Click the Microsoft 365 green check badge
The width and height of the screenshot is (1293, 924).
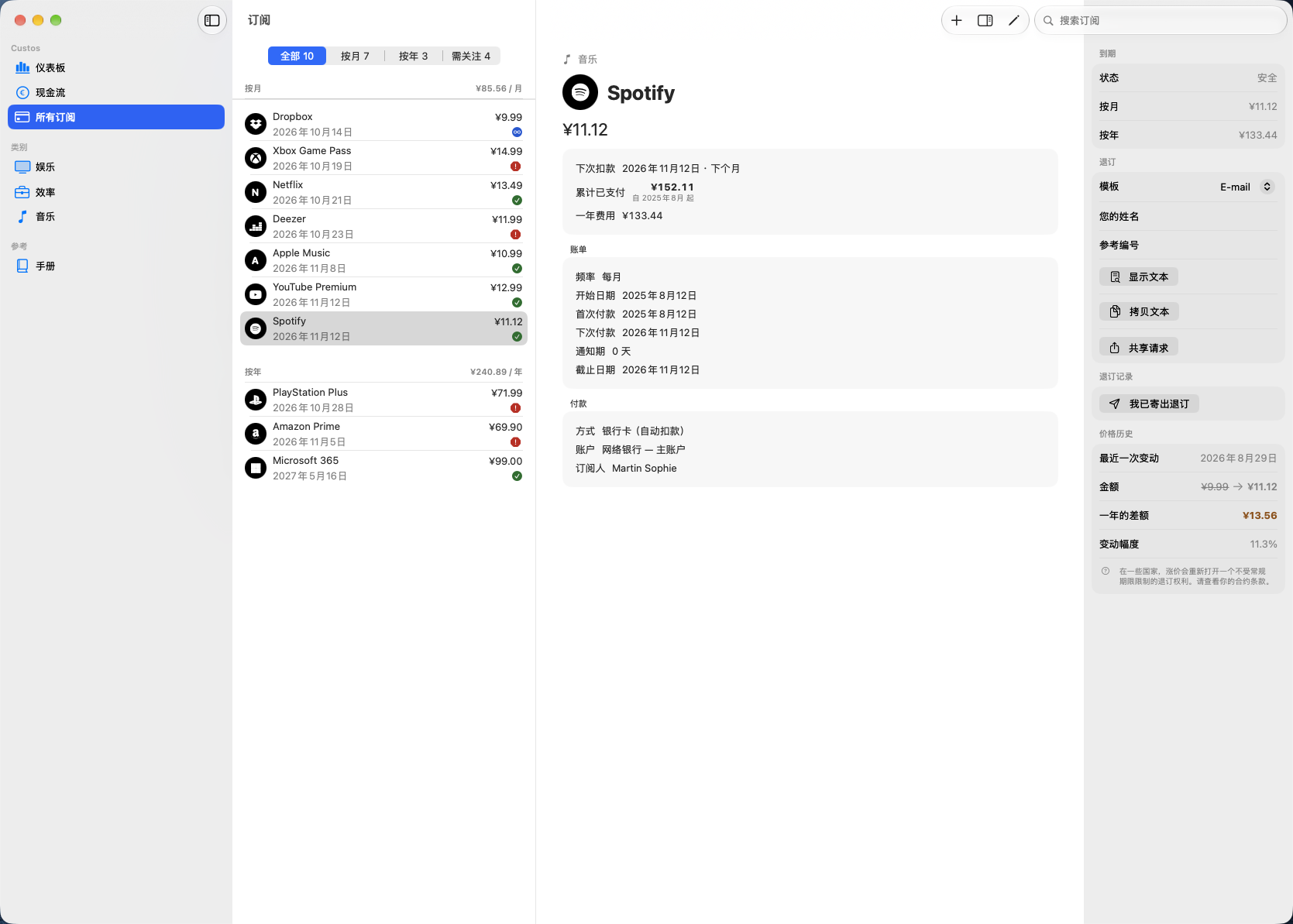(517, 476)
